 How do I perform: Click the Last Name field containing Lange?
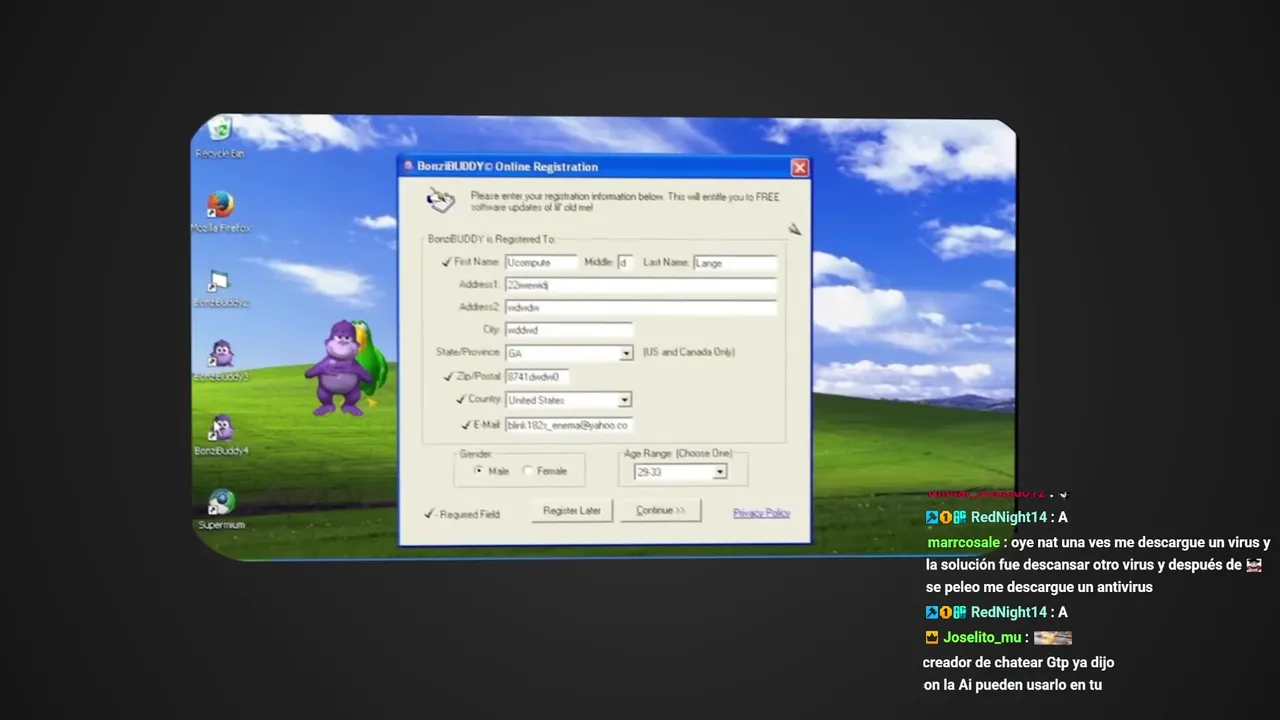tap(735, 263)
